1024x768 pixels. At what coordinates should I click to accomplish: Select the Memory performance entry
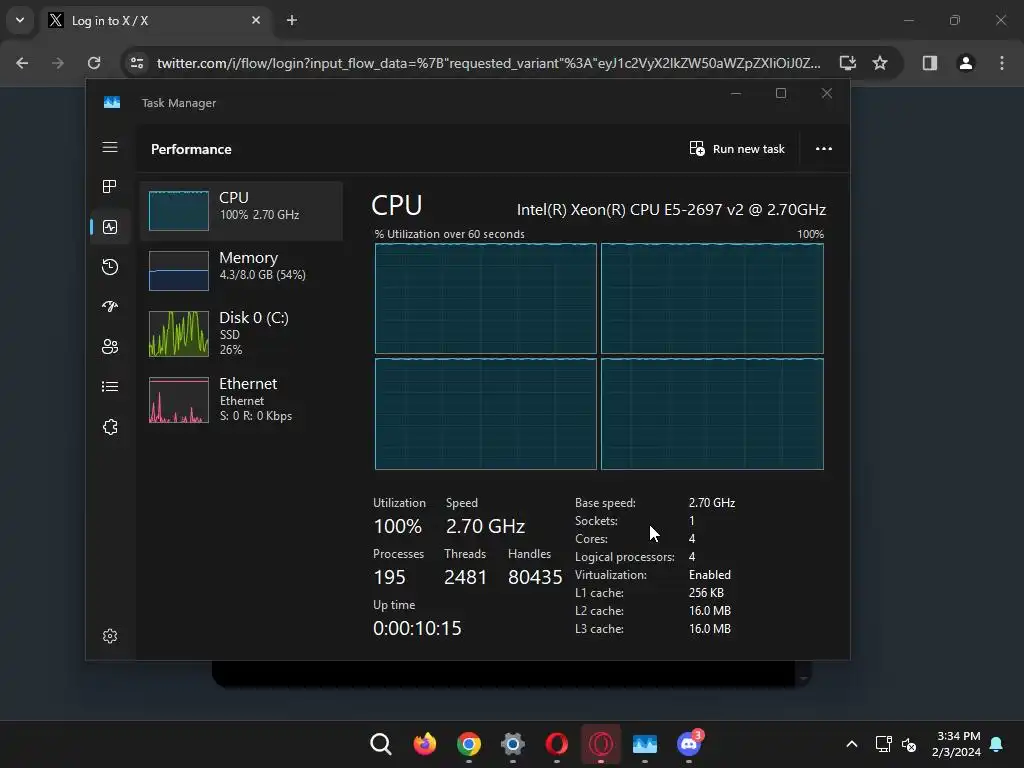[242, 271]
